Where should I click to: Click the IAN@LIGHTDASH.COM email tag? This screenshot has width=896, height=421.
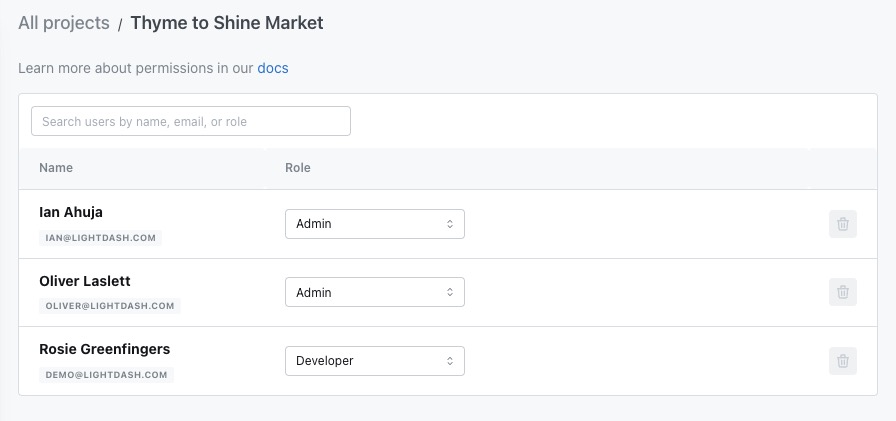(100, 238)
